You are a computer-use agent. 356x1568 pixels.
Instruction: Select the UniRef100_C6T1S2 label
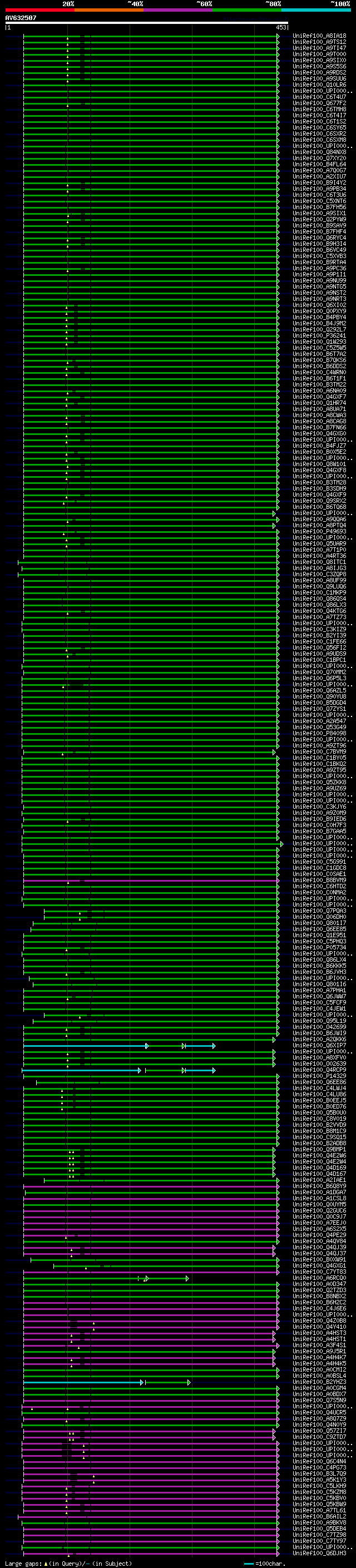coord(319,121)
